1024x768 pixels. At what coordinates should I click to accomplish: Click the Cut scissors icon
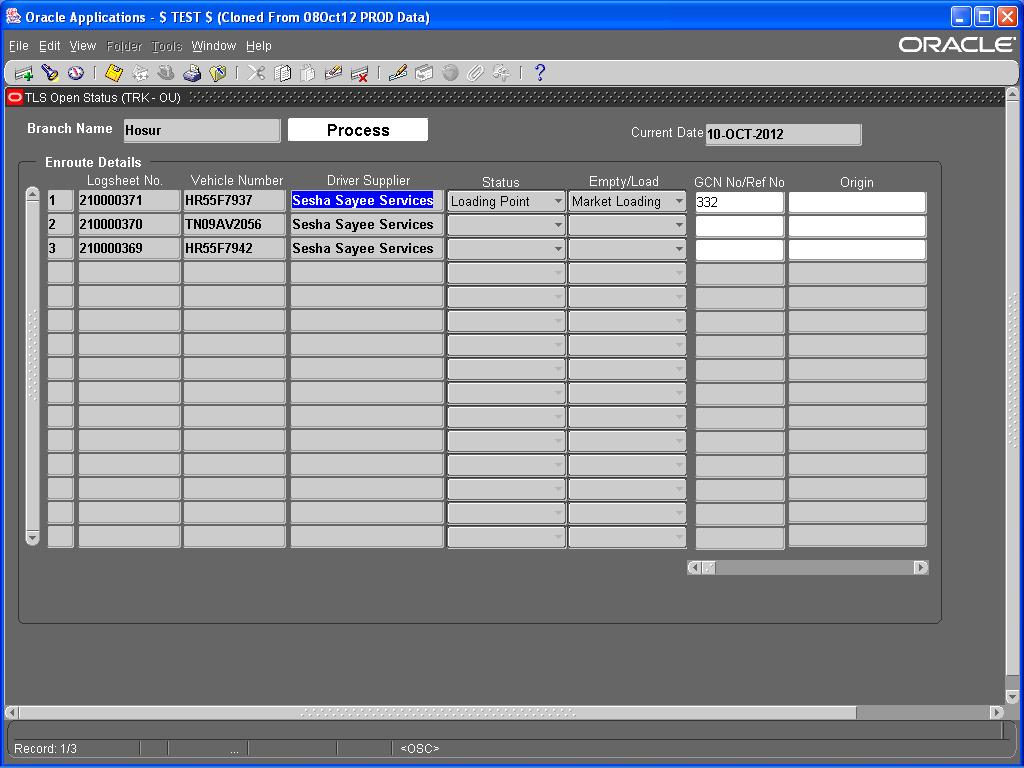256,73
